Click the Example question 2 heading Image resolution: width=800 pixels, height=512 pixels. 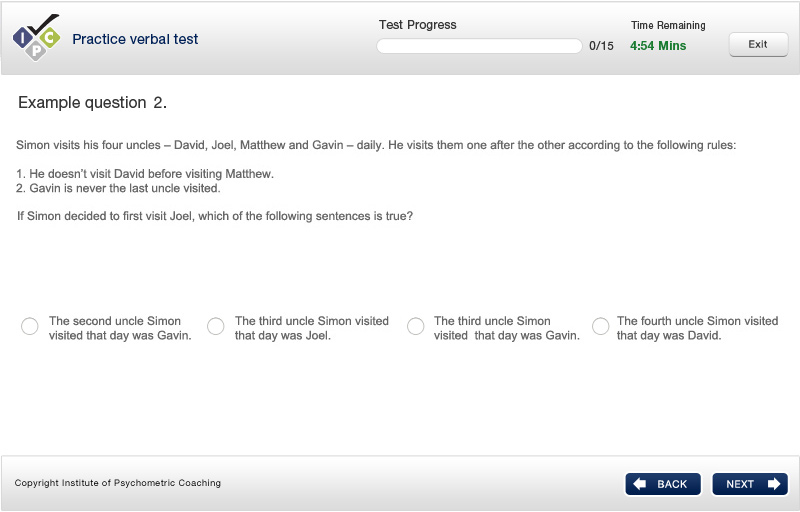92,103
